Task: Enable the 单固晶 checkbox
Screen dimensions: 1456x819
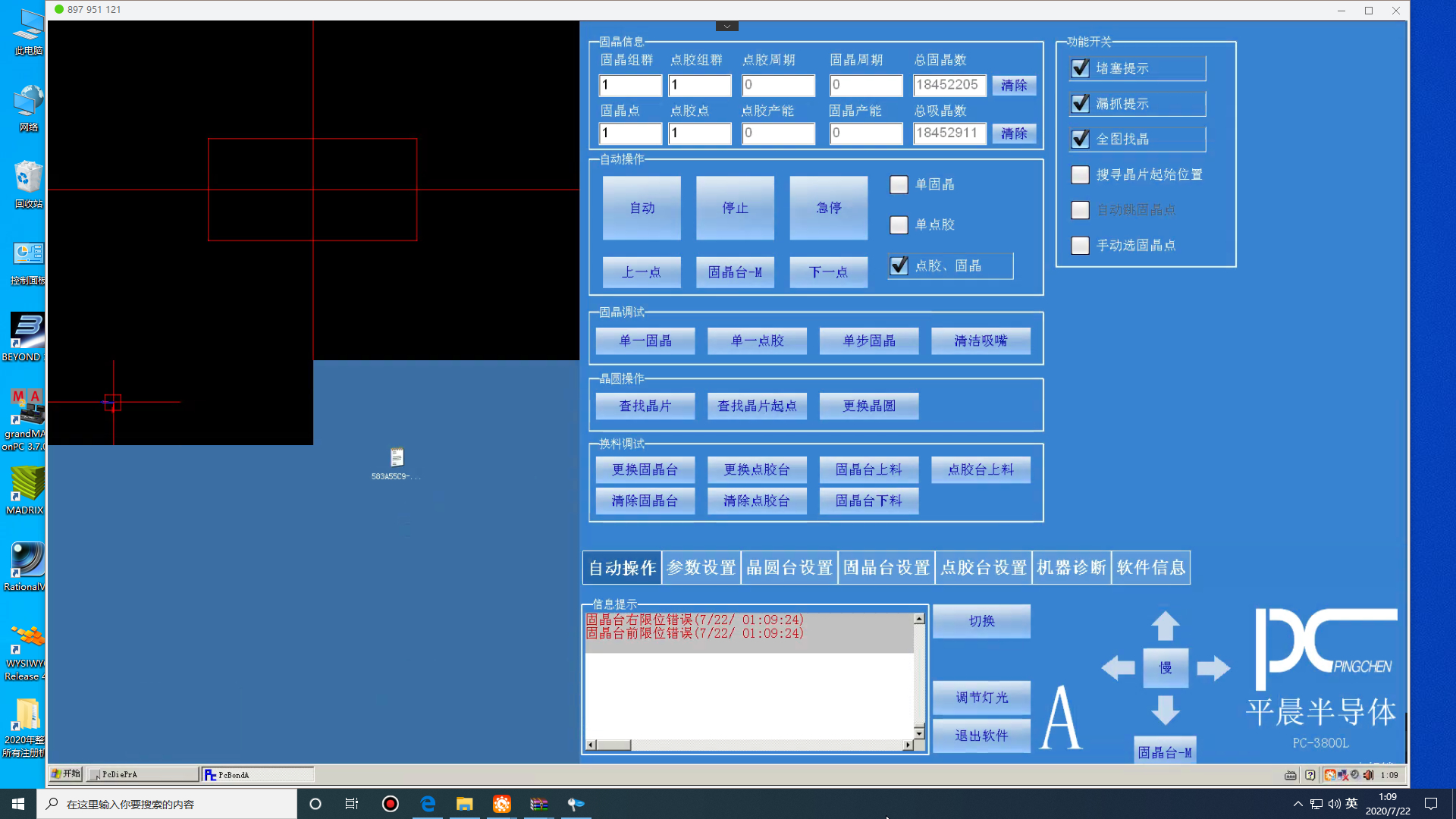Action: click(899, 184)
